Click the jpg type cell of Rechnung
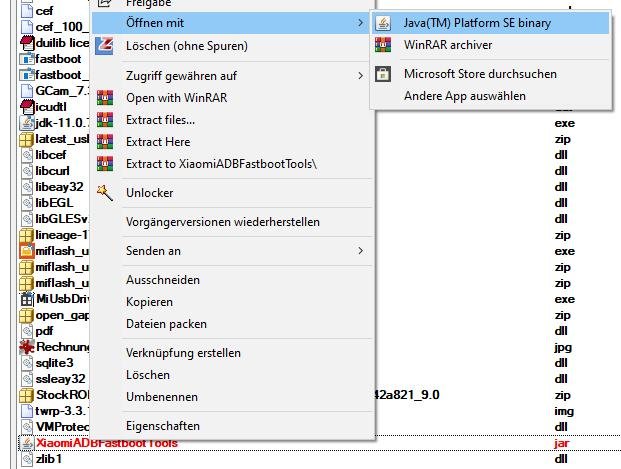 (x=563, y=347)
